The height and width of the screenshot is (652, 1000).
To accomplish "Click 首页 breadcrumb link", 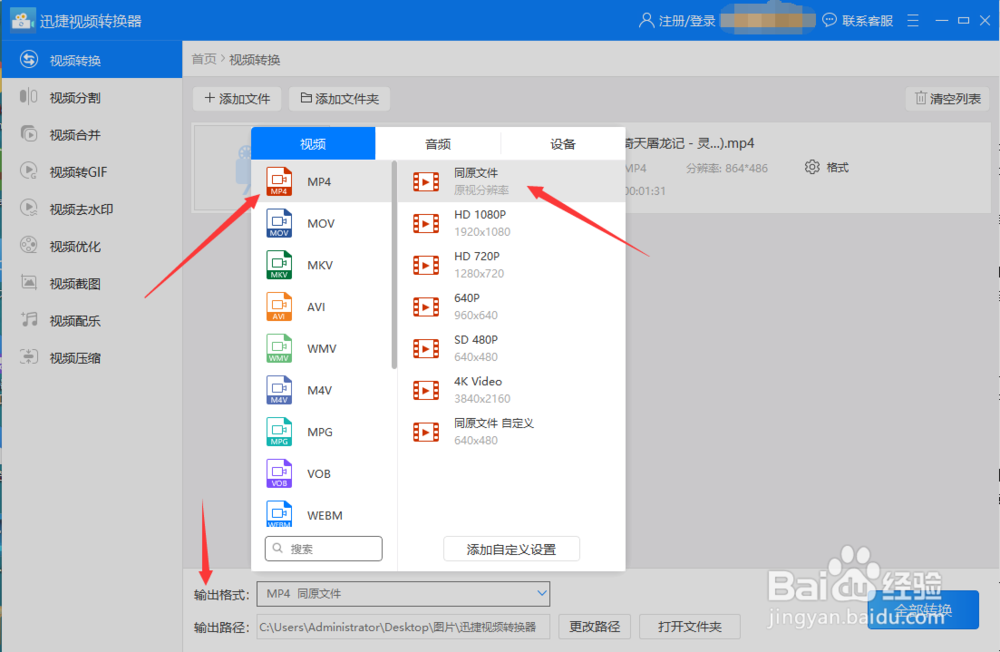I will [204, 59].
